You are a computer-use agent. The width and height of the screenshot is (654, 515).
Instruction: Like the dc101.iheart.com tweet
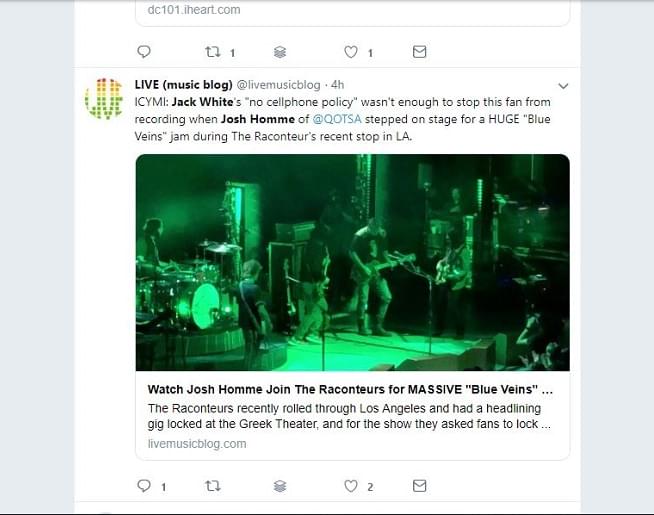[351, 52]
